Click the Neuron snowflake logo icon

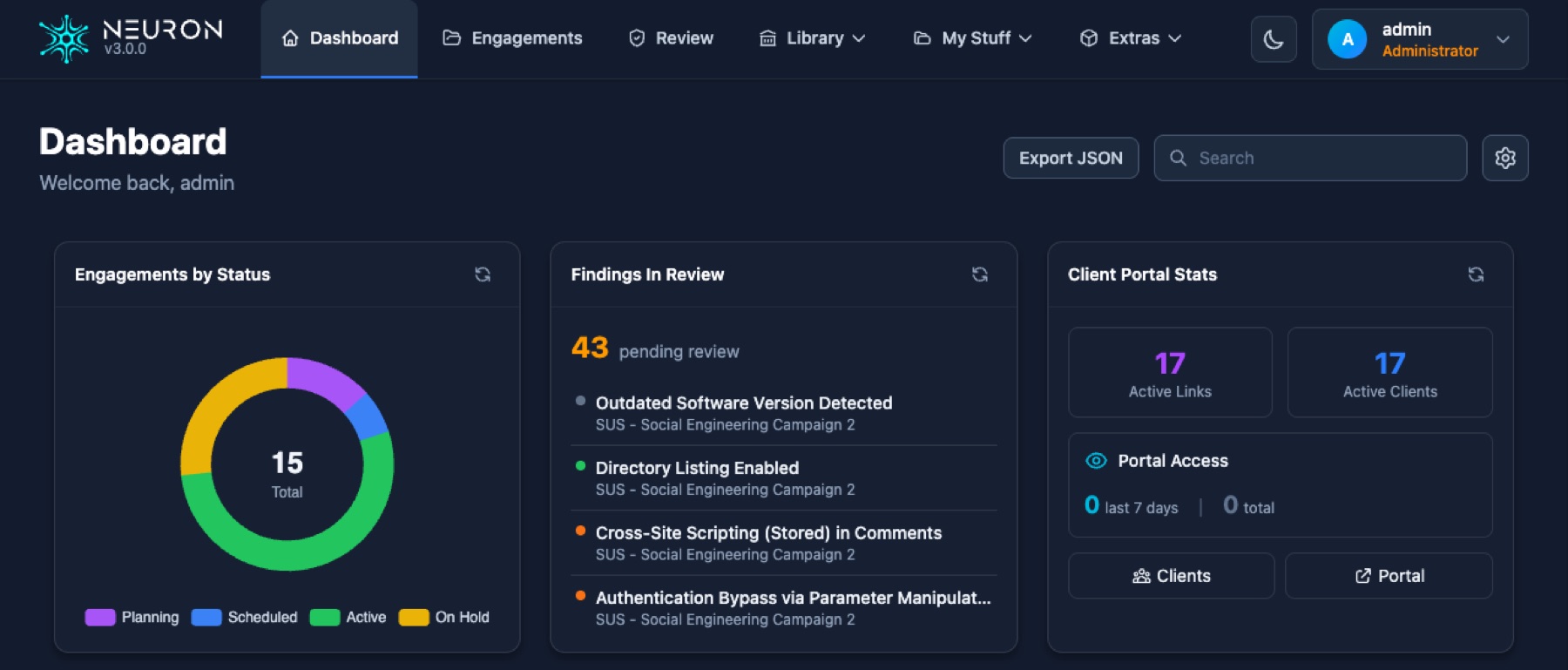[x=64, y=39]
